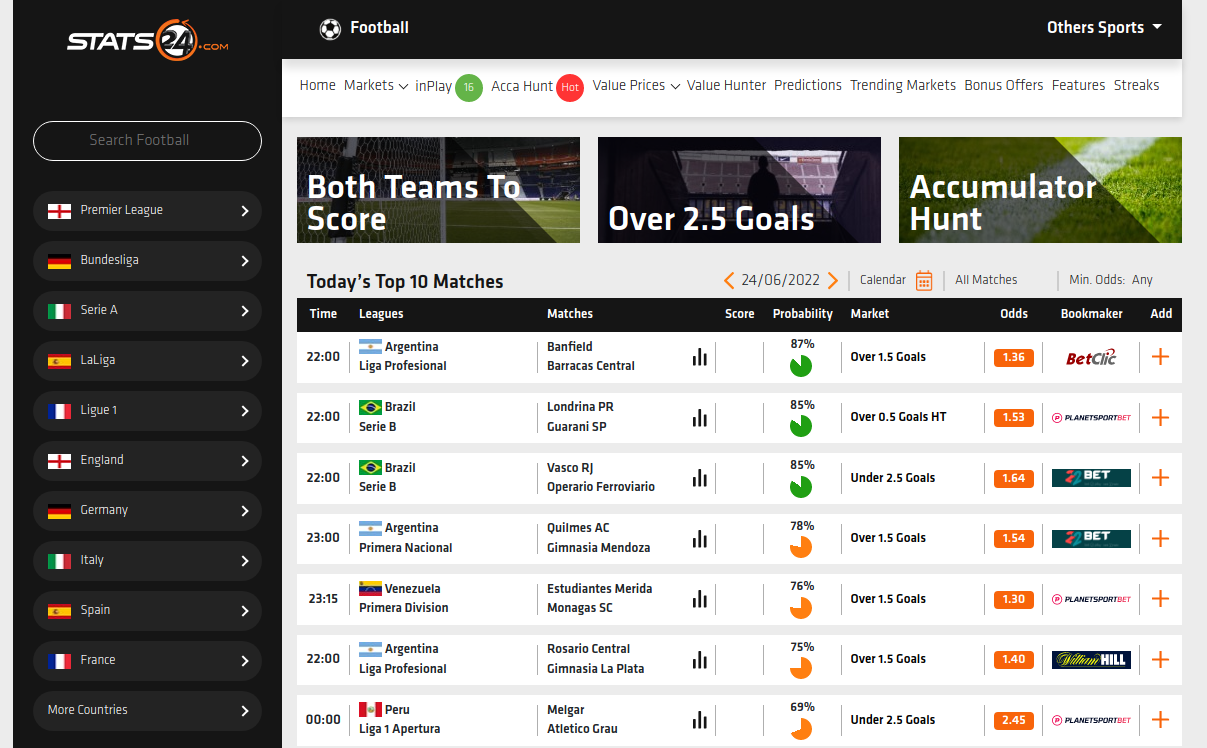This screenshot has height=748, width=1207.
Task: Open Bonus Offers menu item
Action: [x=1004, y=86]
